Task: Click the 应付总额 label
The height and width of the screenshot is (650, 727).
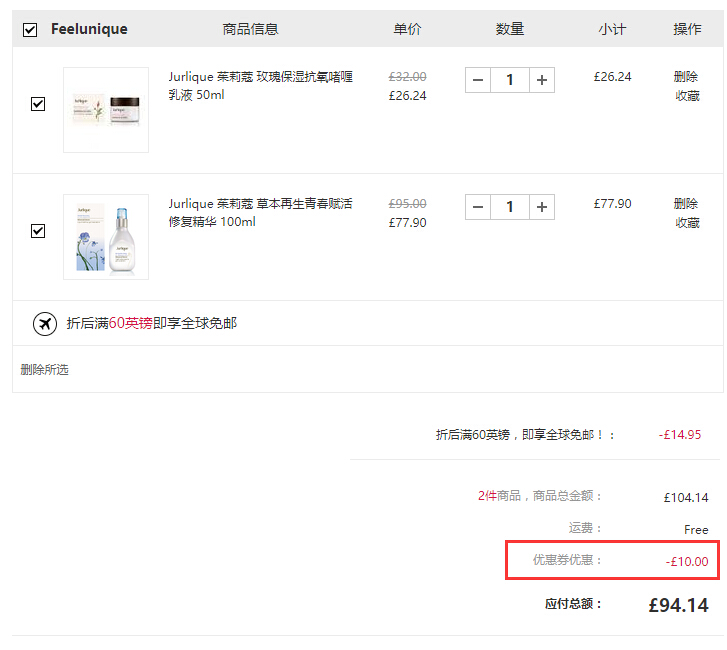Action: click(573, 604)
